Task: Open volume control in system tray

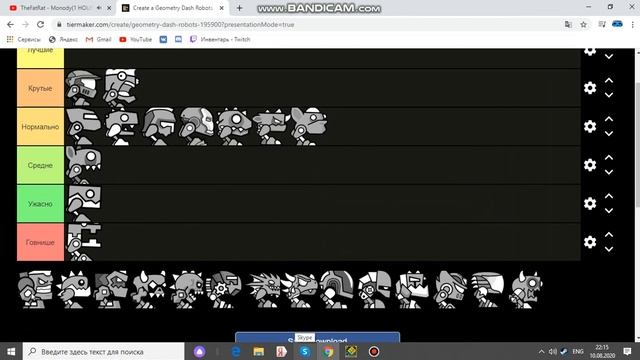Action: pyautogui.click(x=553, y=351)
